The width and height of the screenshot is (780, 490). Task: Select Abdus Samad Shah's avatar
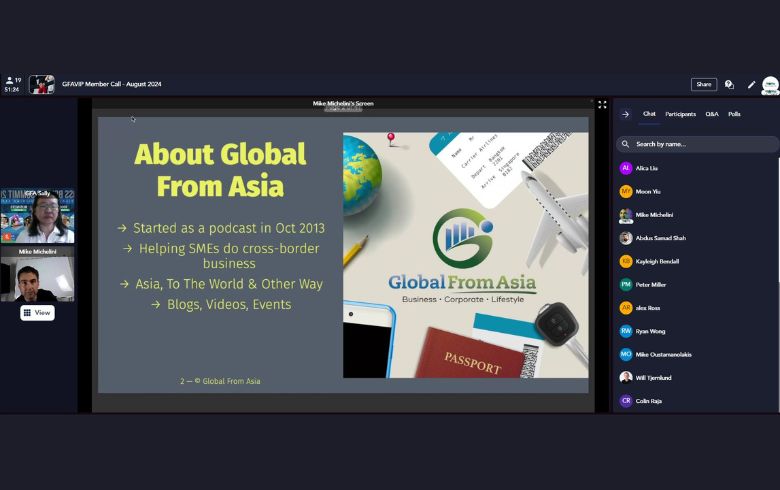pyautogui.click(x=625, y=238)
